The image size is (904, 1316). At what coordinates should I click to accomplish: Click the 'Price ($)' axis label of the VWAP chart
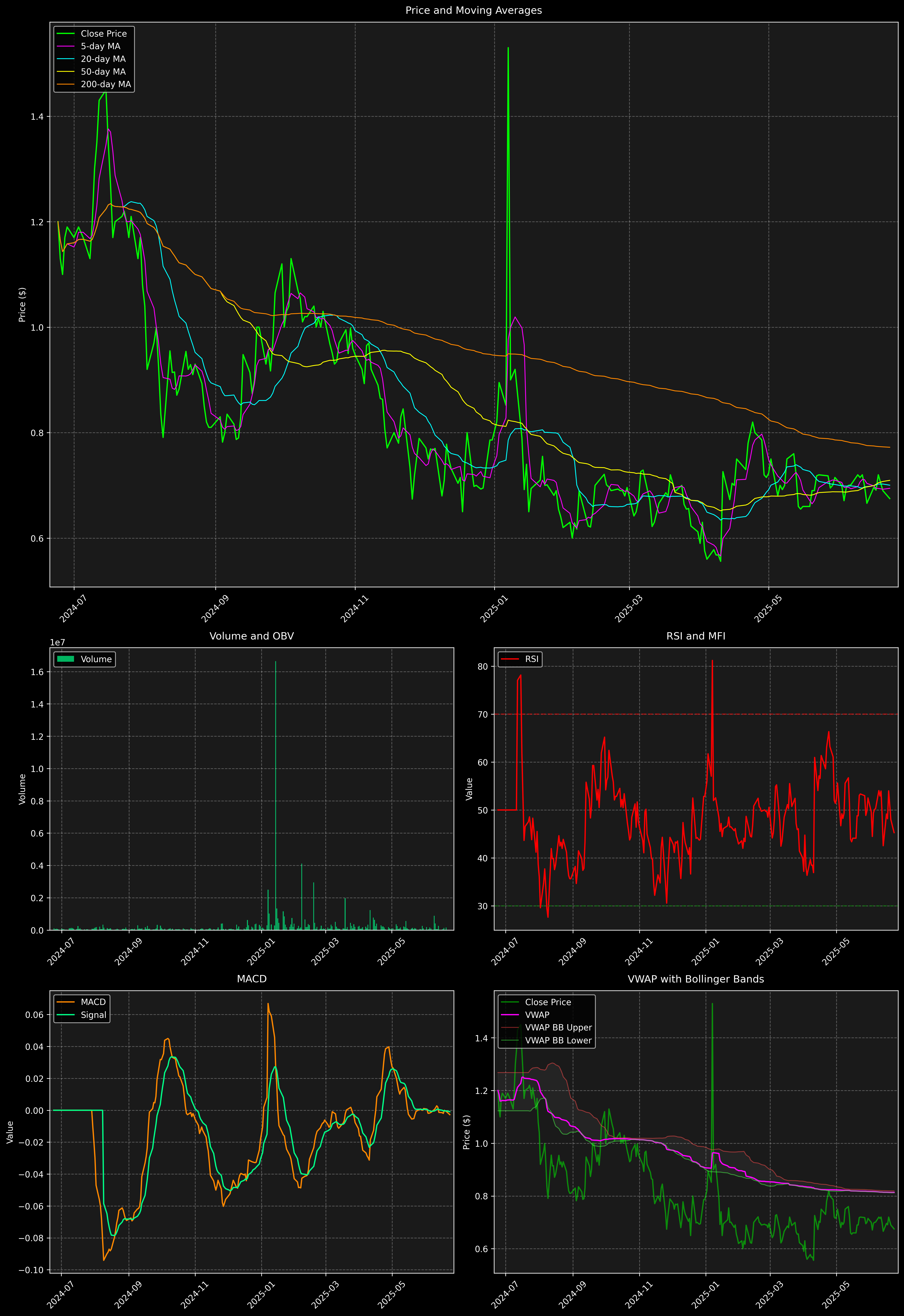click(x=467, y=1132)
